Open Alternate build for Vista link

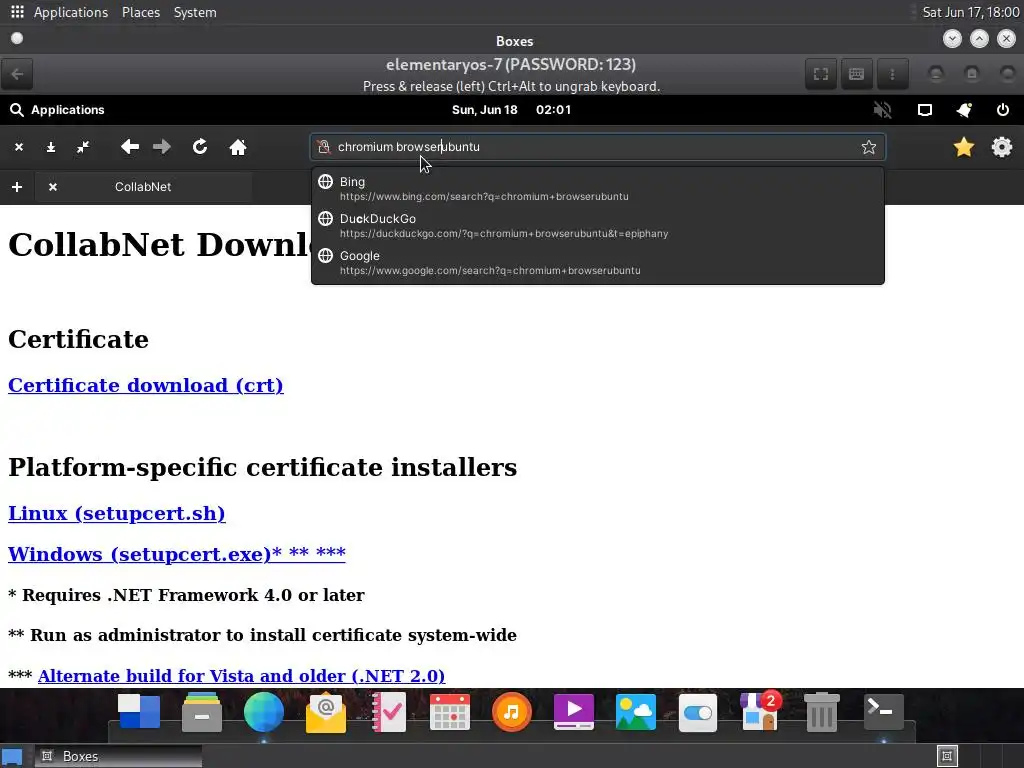(x=242, y=676)
